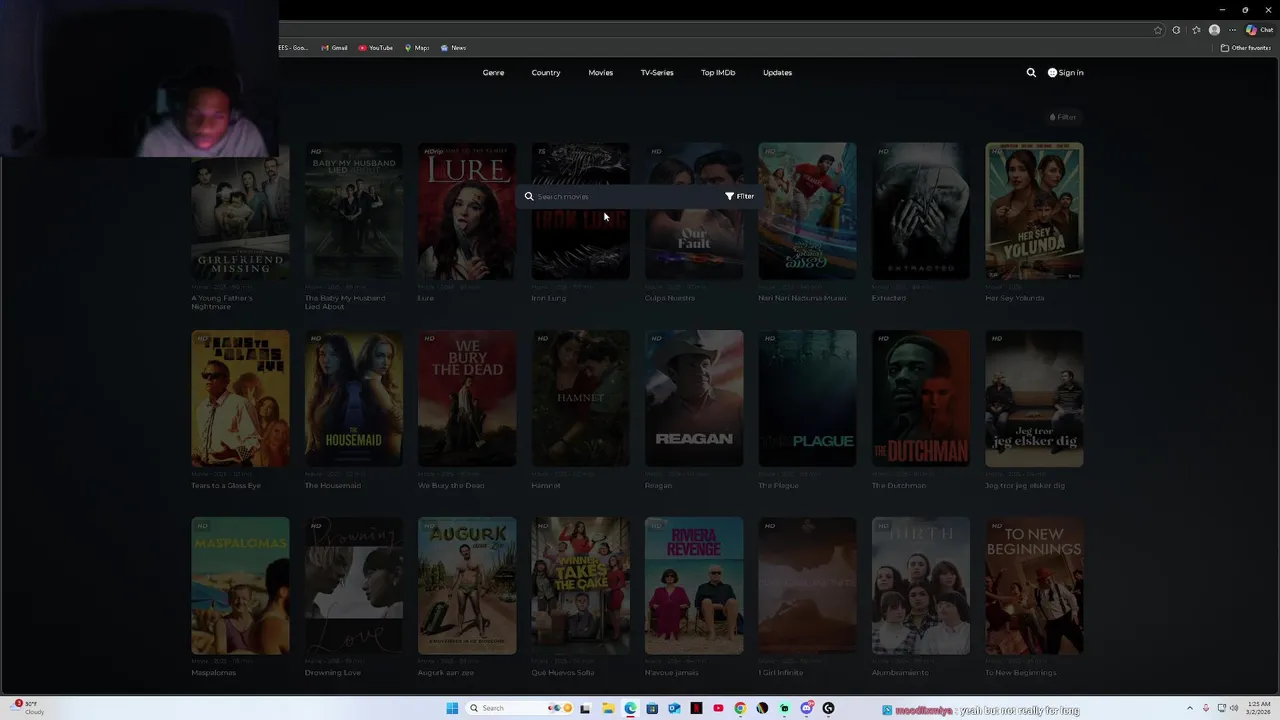Open the Maspalomas poster

point(240,585)
